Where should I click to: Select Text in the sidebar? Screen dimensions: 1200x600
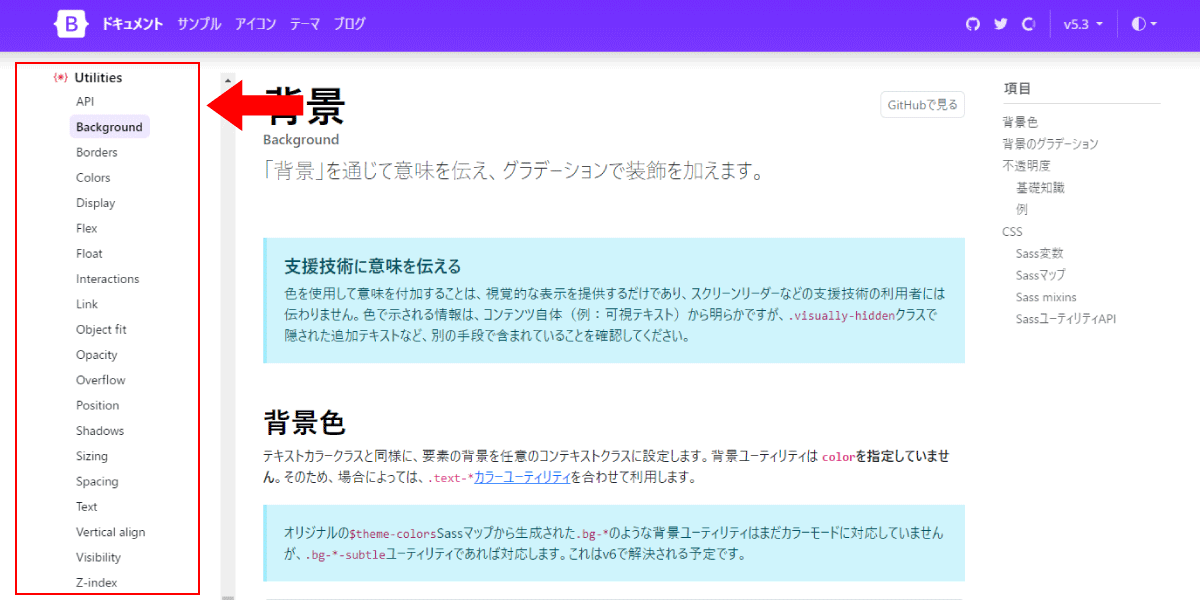point(87,507)
